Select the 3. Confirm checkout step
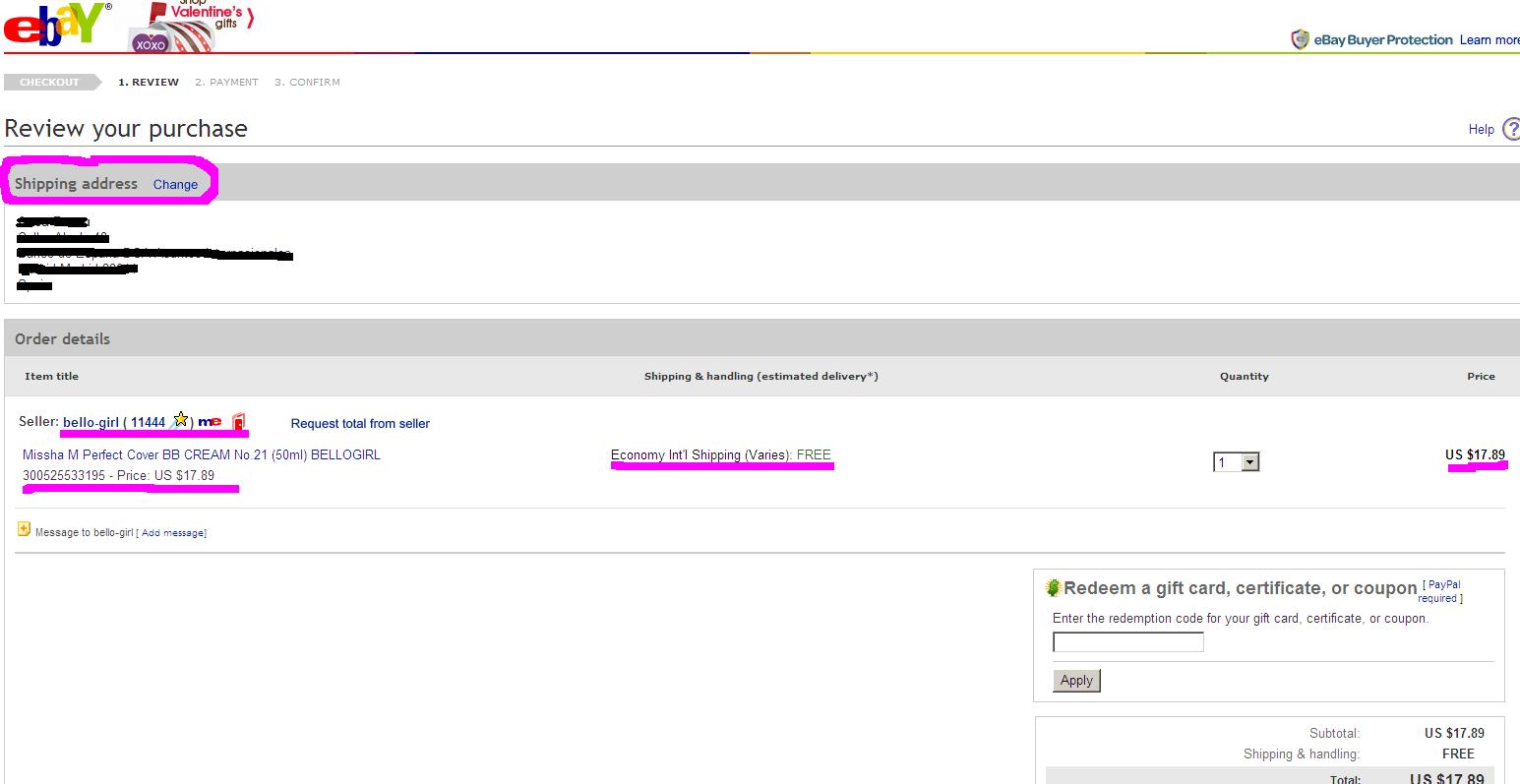This screenshot has height=784, width=1520. click(x=307, y=83)
